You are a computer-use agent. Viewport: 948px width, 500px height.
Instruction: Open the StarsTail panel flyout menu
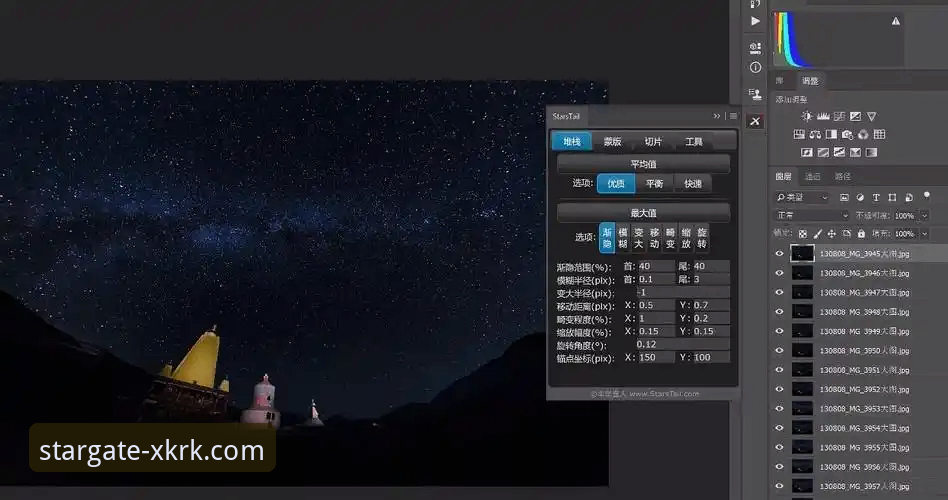coord(733,116)
